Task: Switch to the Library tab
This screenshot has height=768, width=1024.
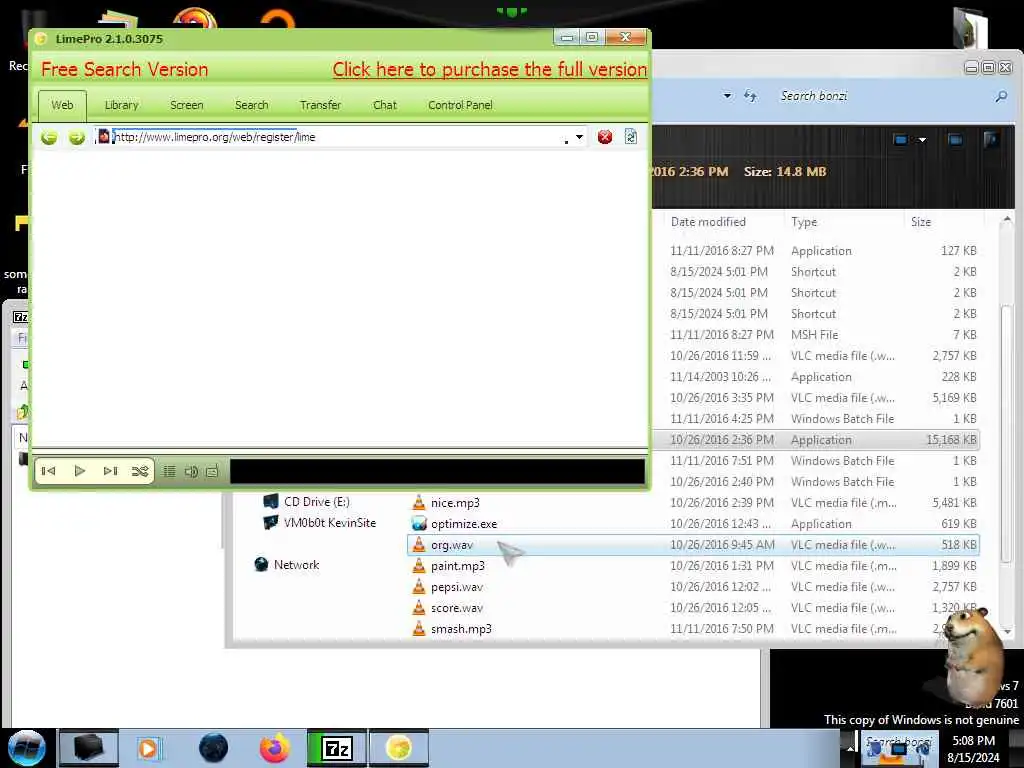Action: pos(121,105)
